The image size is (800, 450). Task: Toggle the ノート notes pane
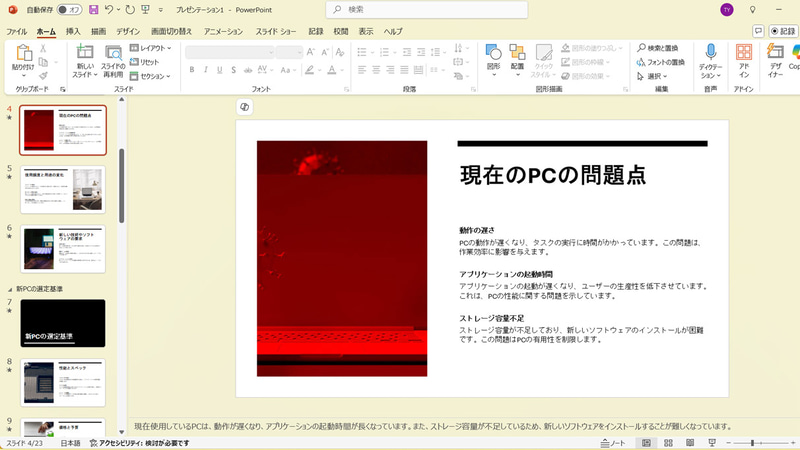tap(613, 443)
